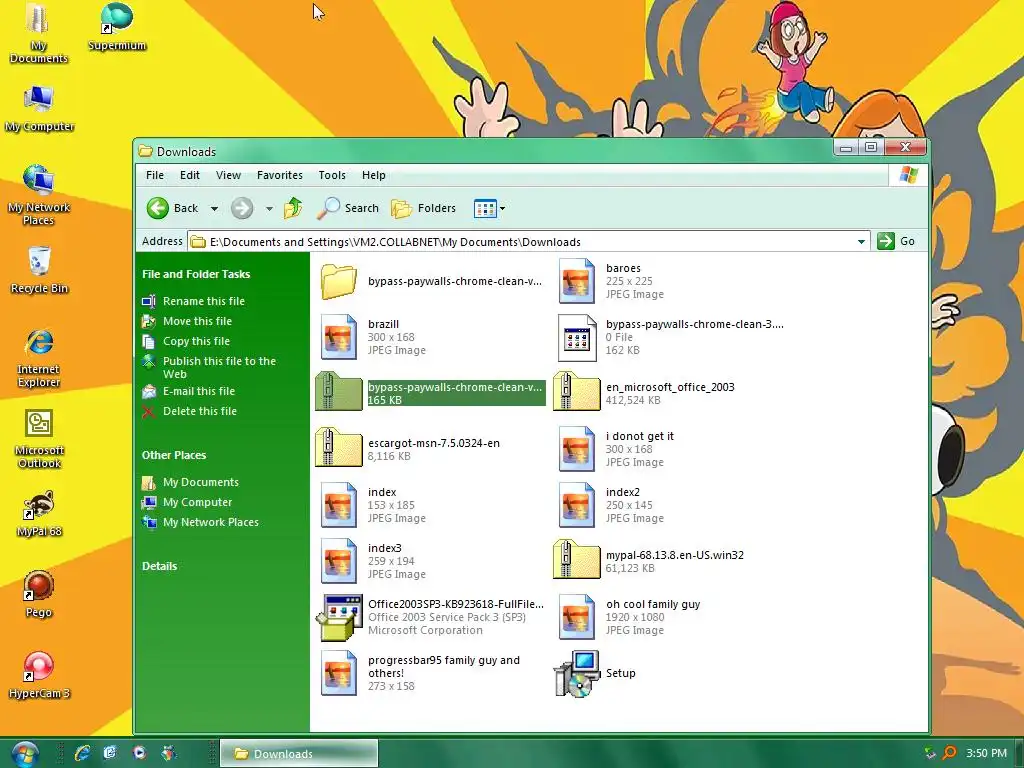Open the address bar dropdown list
1024x768 pixels.
tap(861, 242)
